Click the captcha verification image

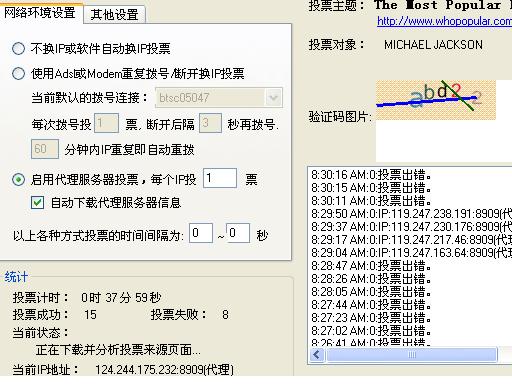click(x=436, y=100)
